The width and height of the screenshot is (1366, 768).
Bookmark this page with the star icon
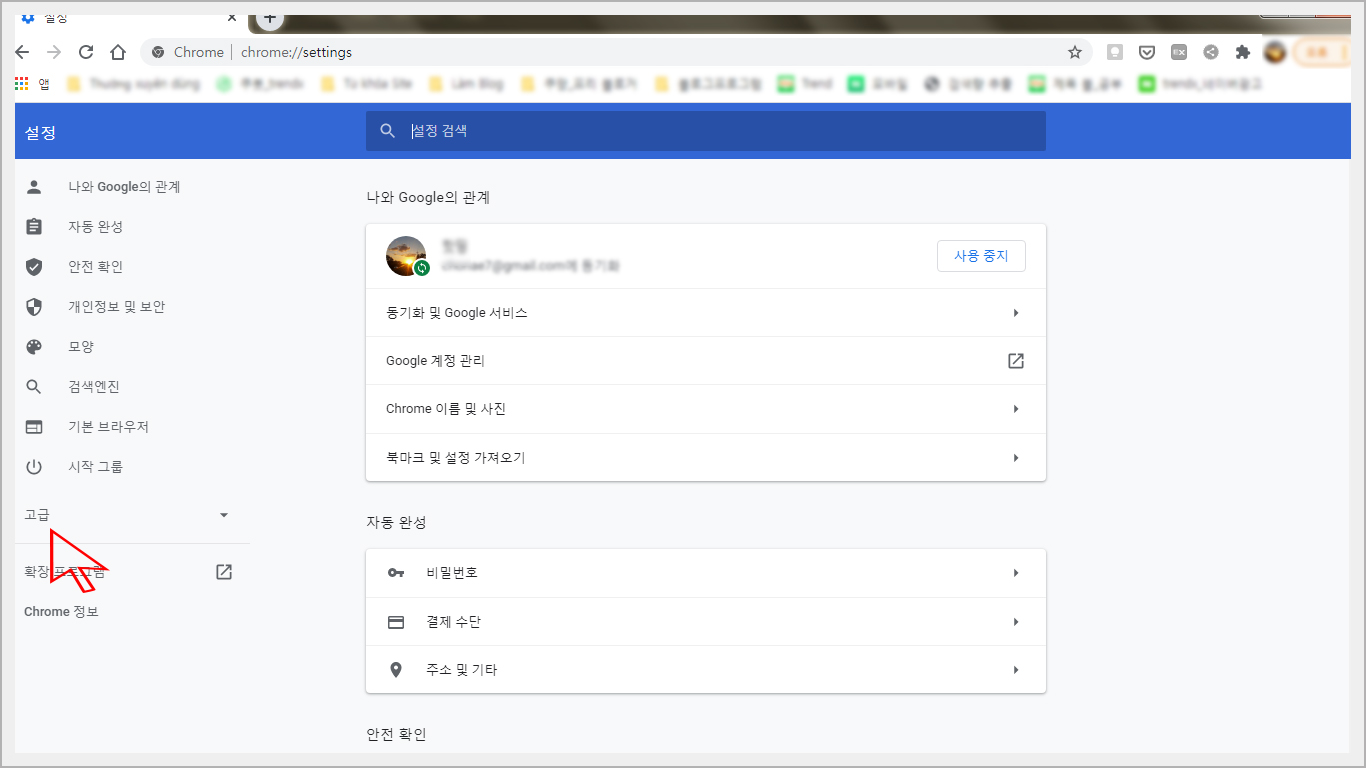coord(1075,52)
